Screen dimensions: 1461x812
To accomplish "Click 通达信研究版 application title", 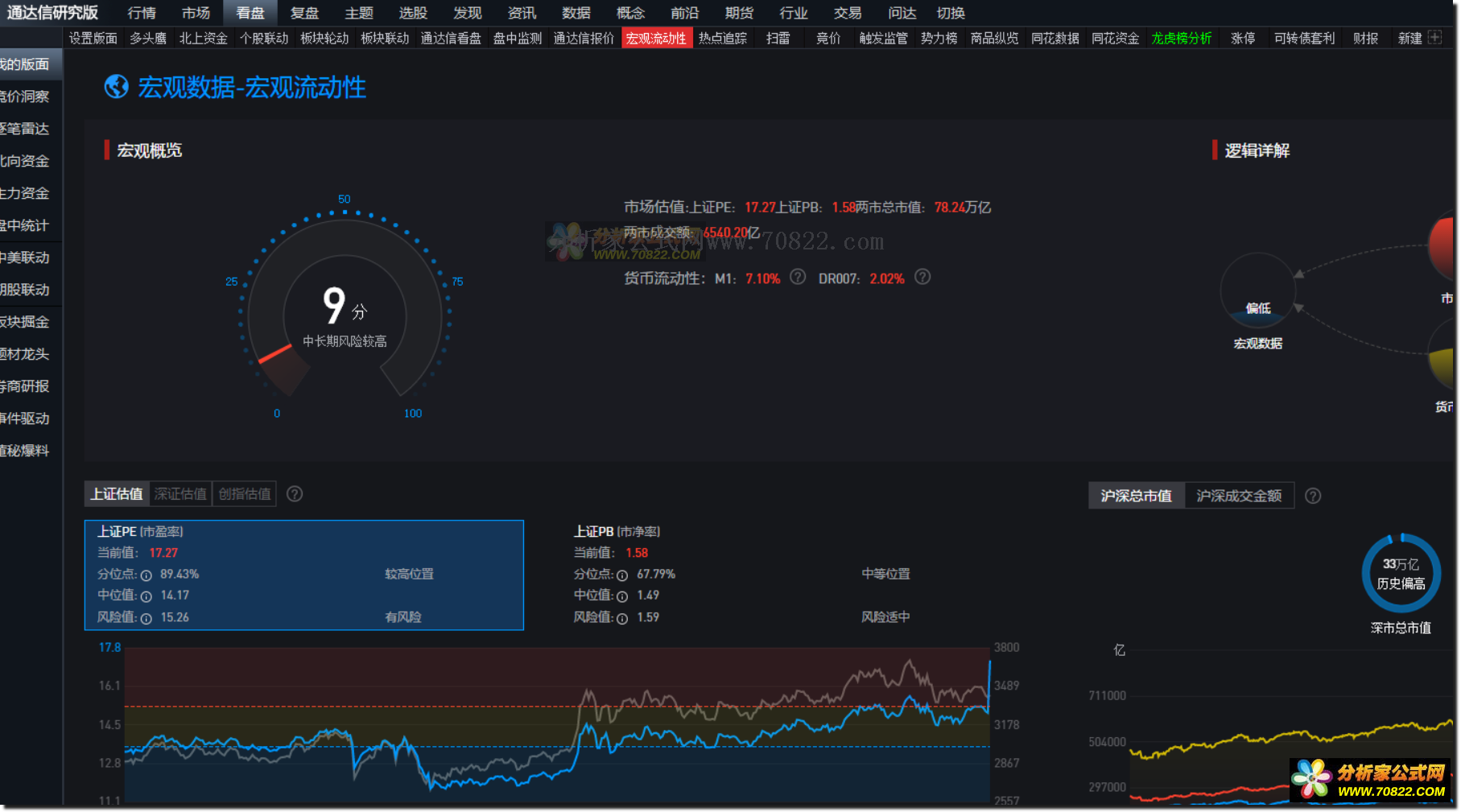I will (x=52, y=13).
